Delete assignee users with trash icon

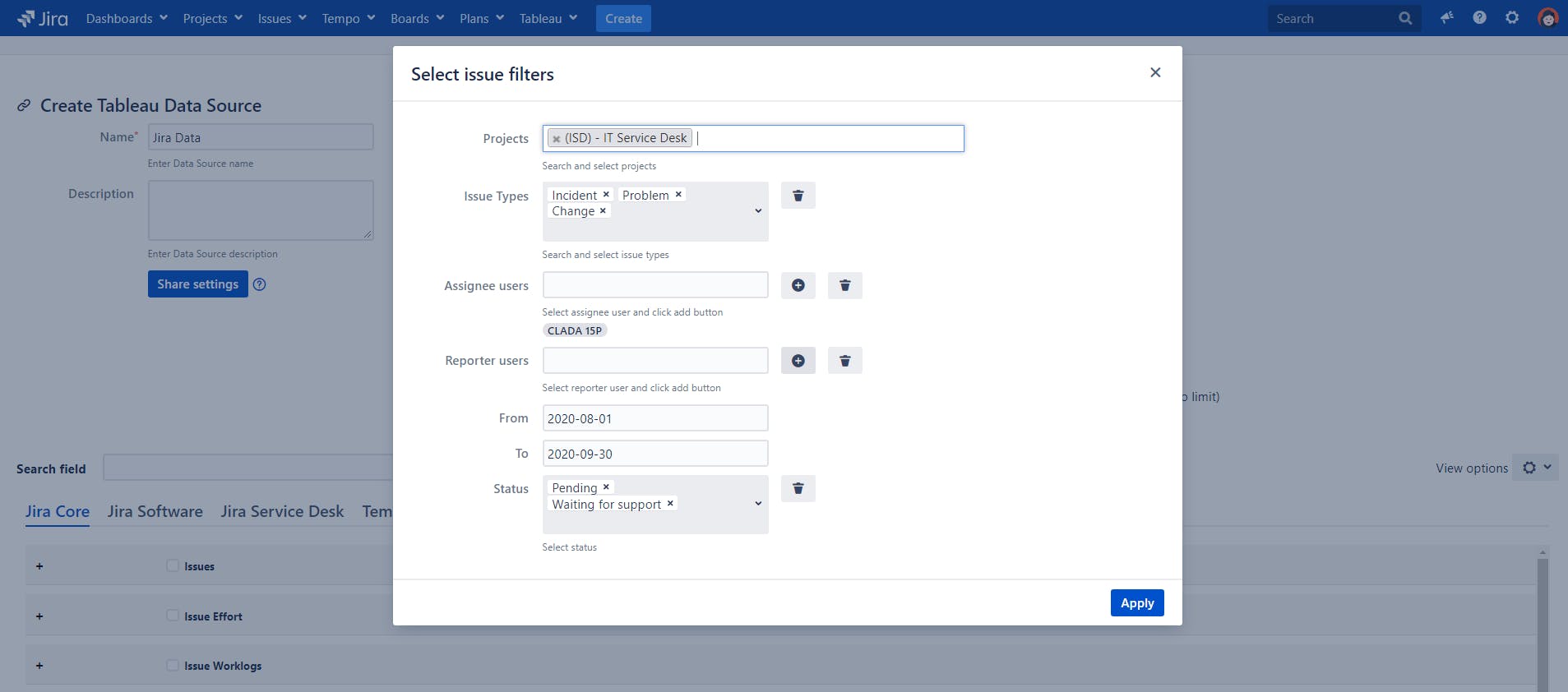pos(844,285)
